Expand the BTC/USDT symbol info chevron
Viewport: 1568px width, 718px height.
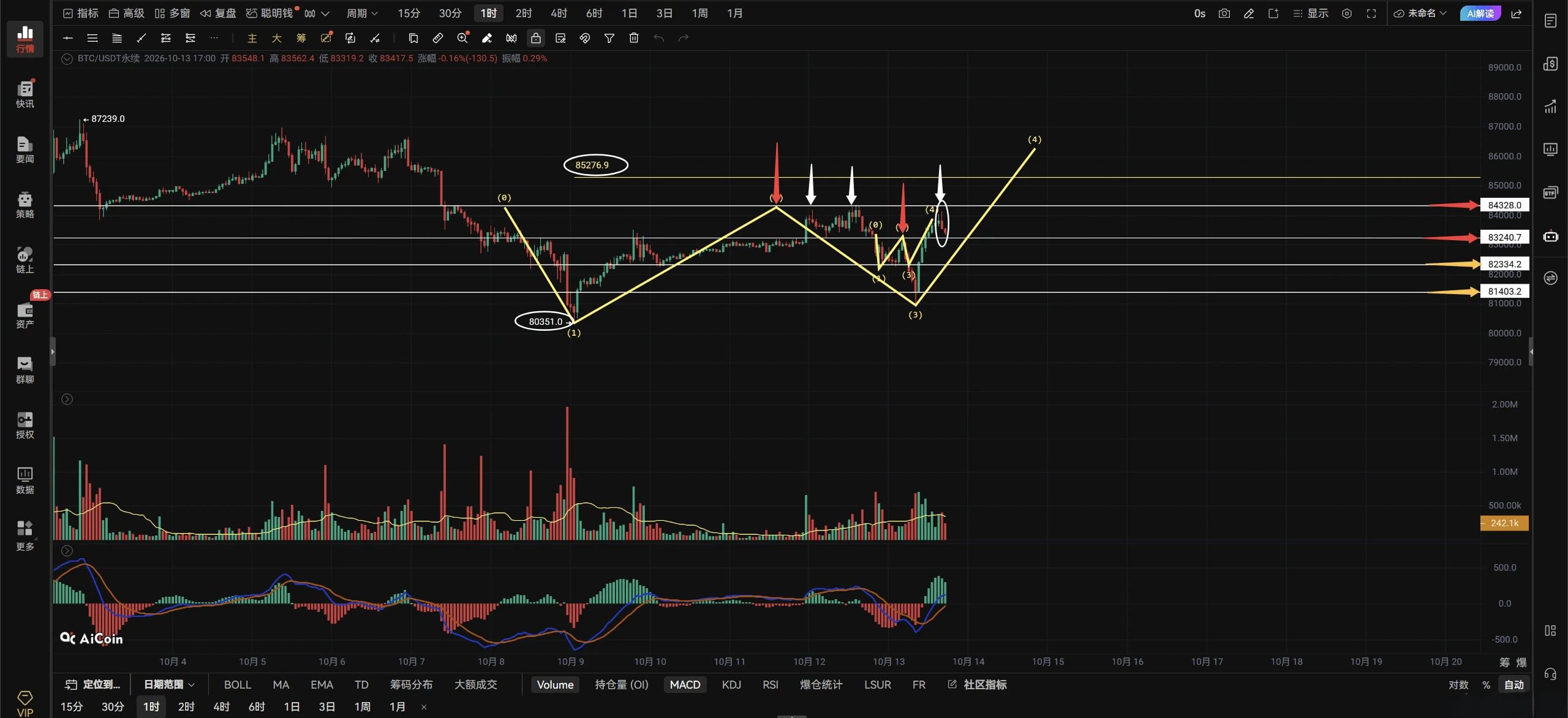tap(67, 59)
